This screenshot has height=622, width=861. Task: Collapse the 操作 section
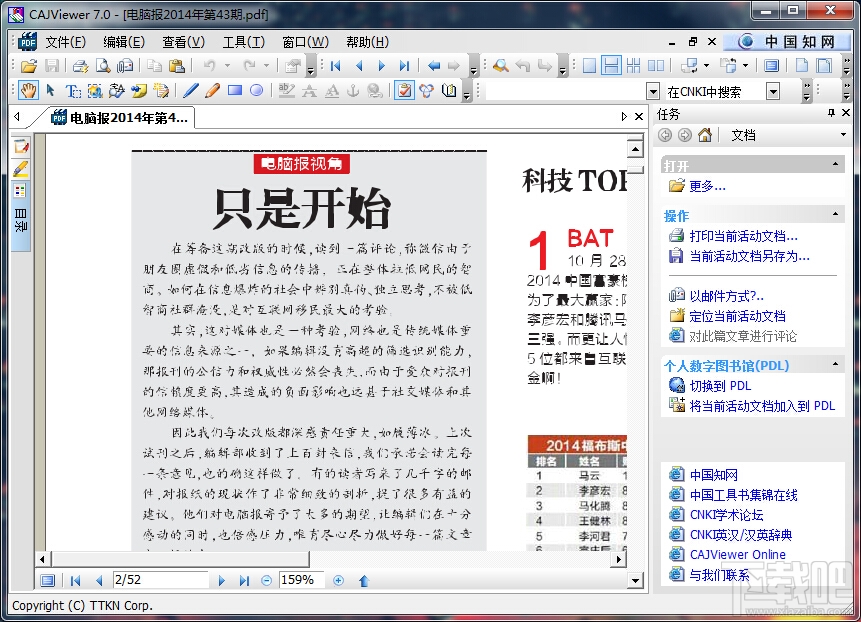pos(835,214)
